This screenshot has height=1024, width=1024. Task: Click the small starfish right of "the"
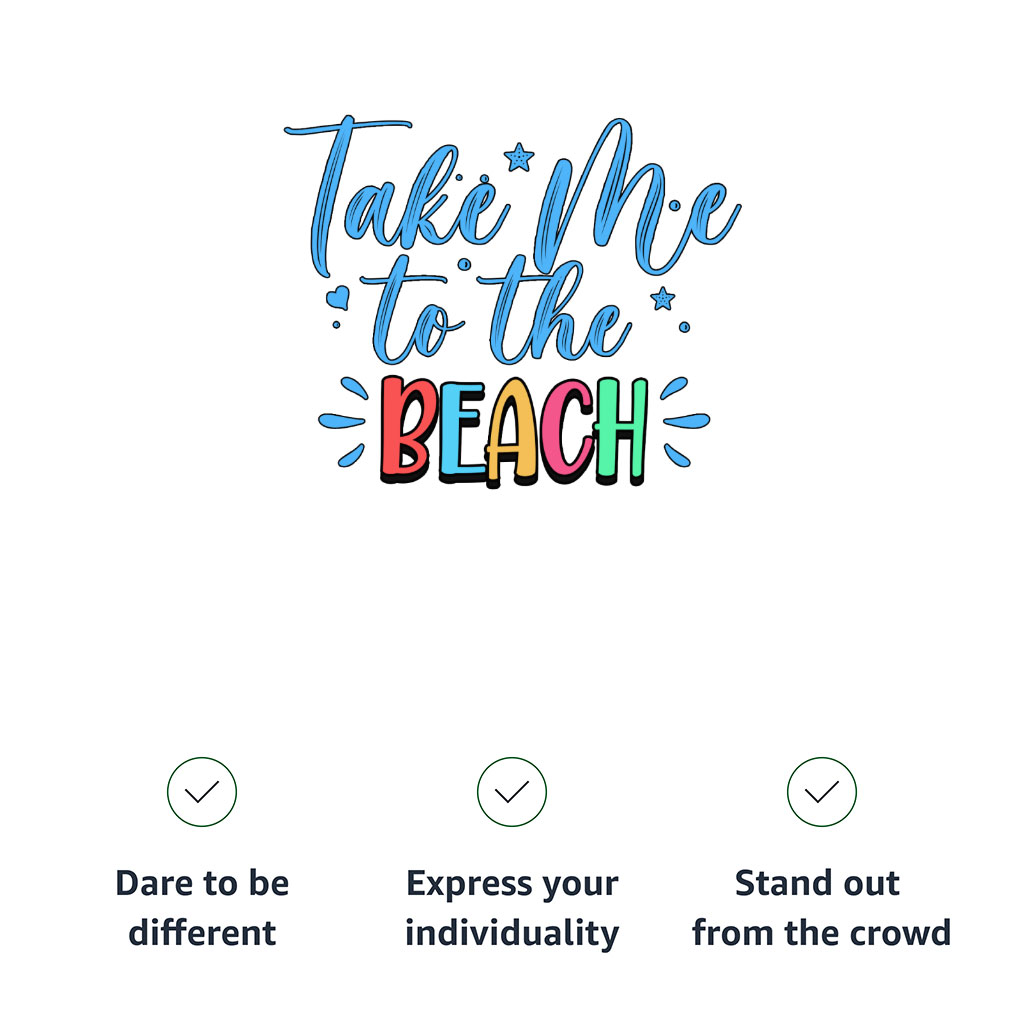[x=662, y=298]
